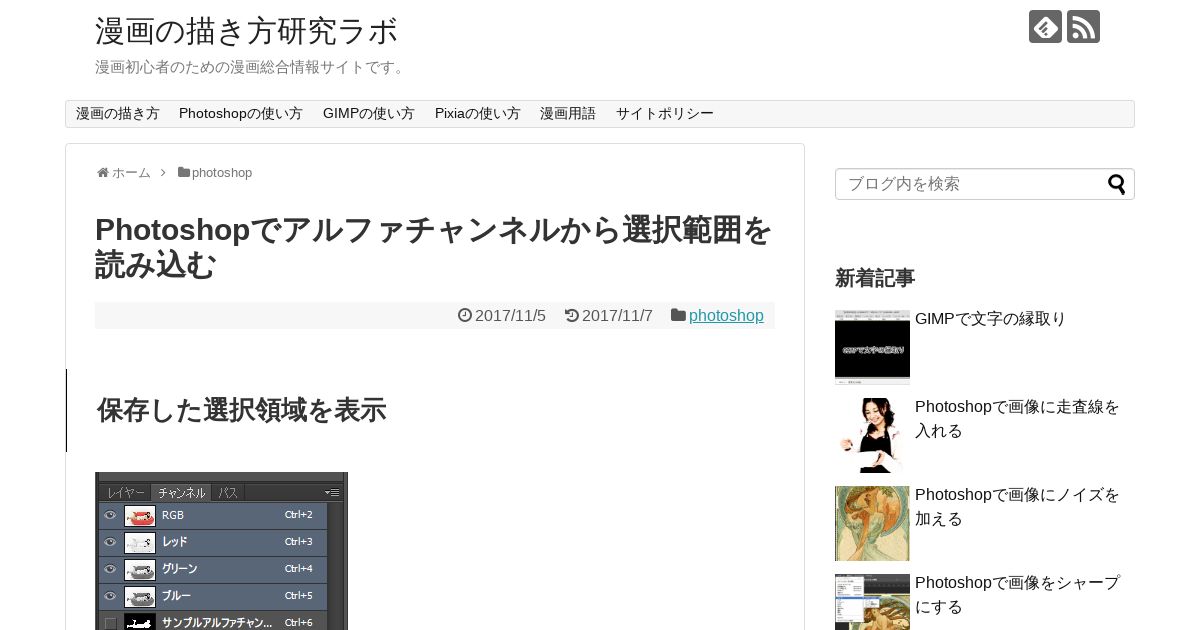This screenshot has width=1200, height=630.
Task: Click the home icon in breadcrumb
Action: (x=102, y=173)
